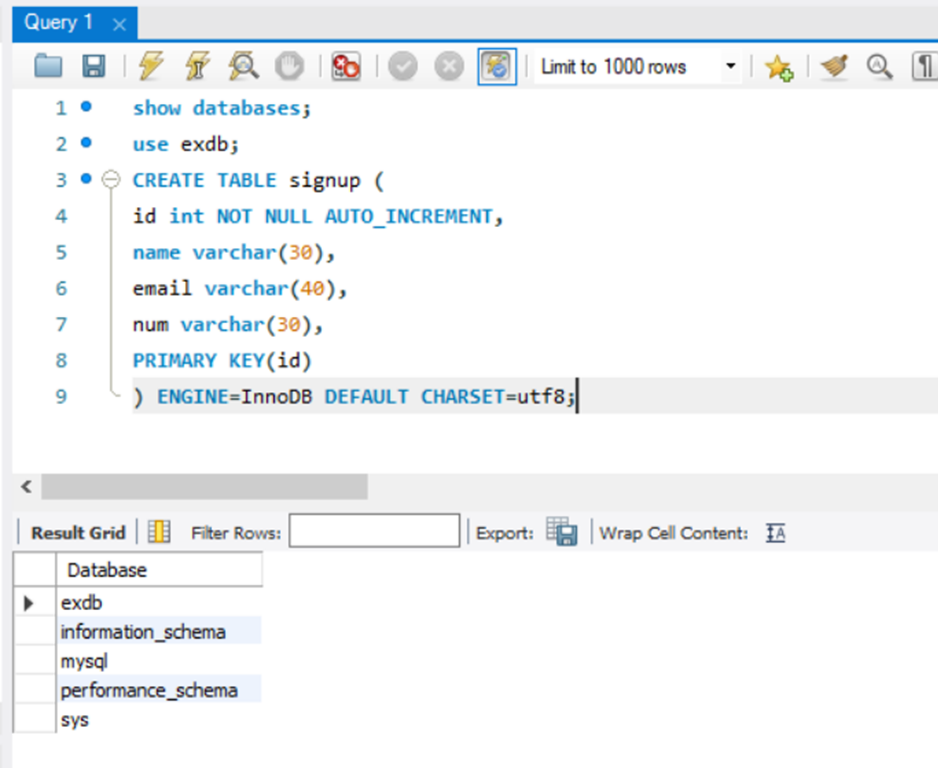Execute the whole script with the lightning bolt
This screenshot has height=768, width=938.
pos(151,66)
